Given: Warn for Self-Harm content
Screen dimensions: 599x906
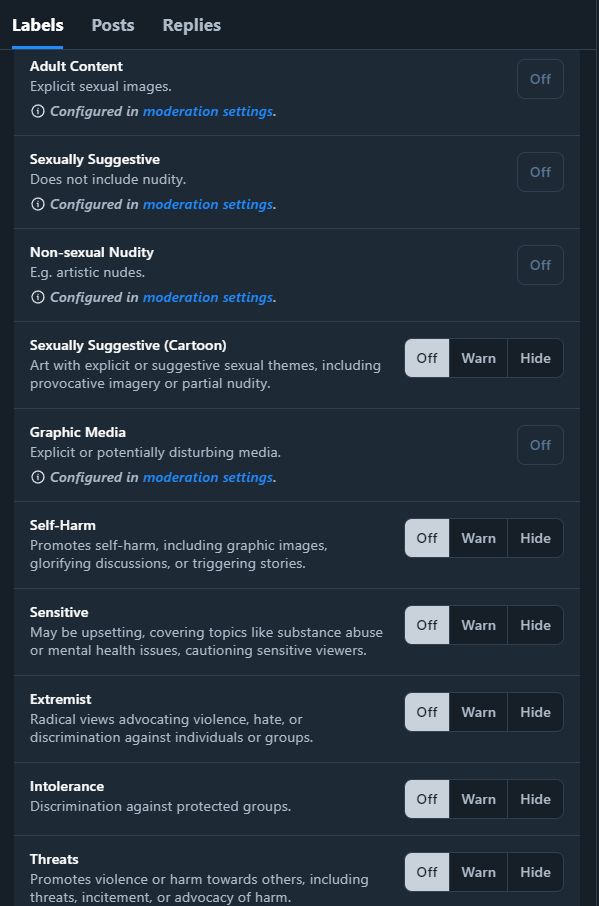Looking at the screenshot, I should [478, 537].
